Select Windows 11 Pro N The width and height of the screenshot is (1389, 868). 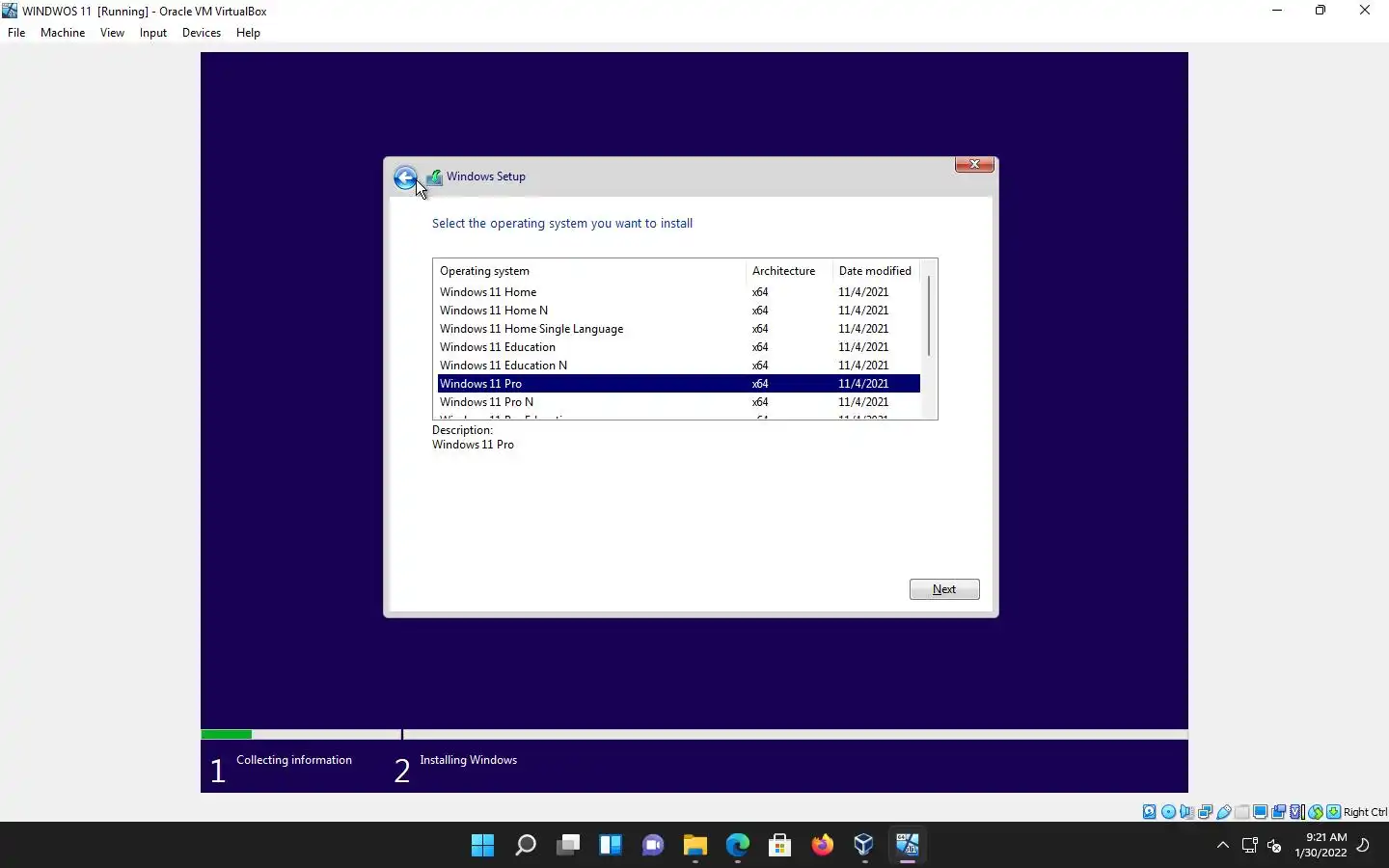678,402
